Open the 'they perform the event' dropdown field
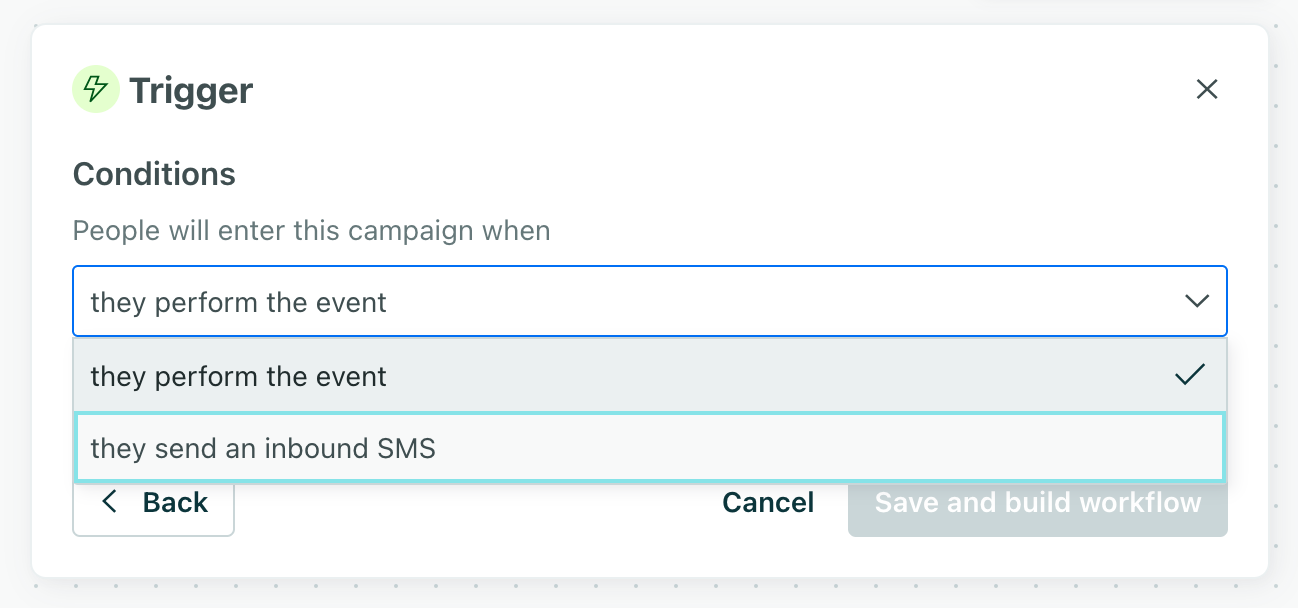 [650, 301]
